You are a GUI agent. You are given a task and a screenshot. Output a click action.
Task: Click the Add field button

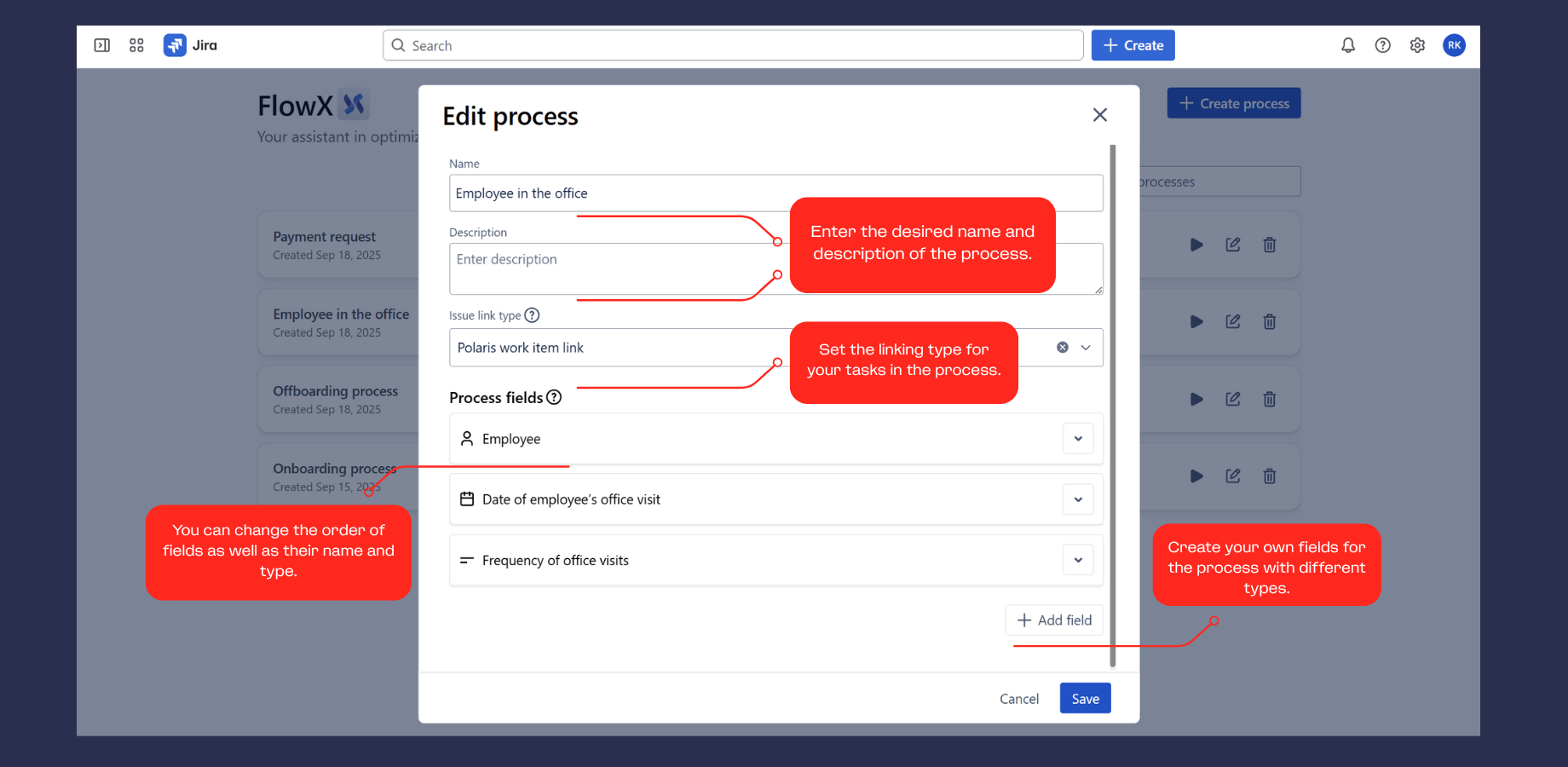coord(1054,620)
